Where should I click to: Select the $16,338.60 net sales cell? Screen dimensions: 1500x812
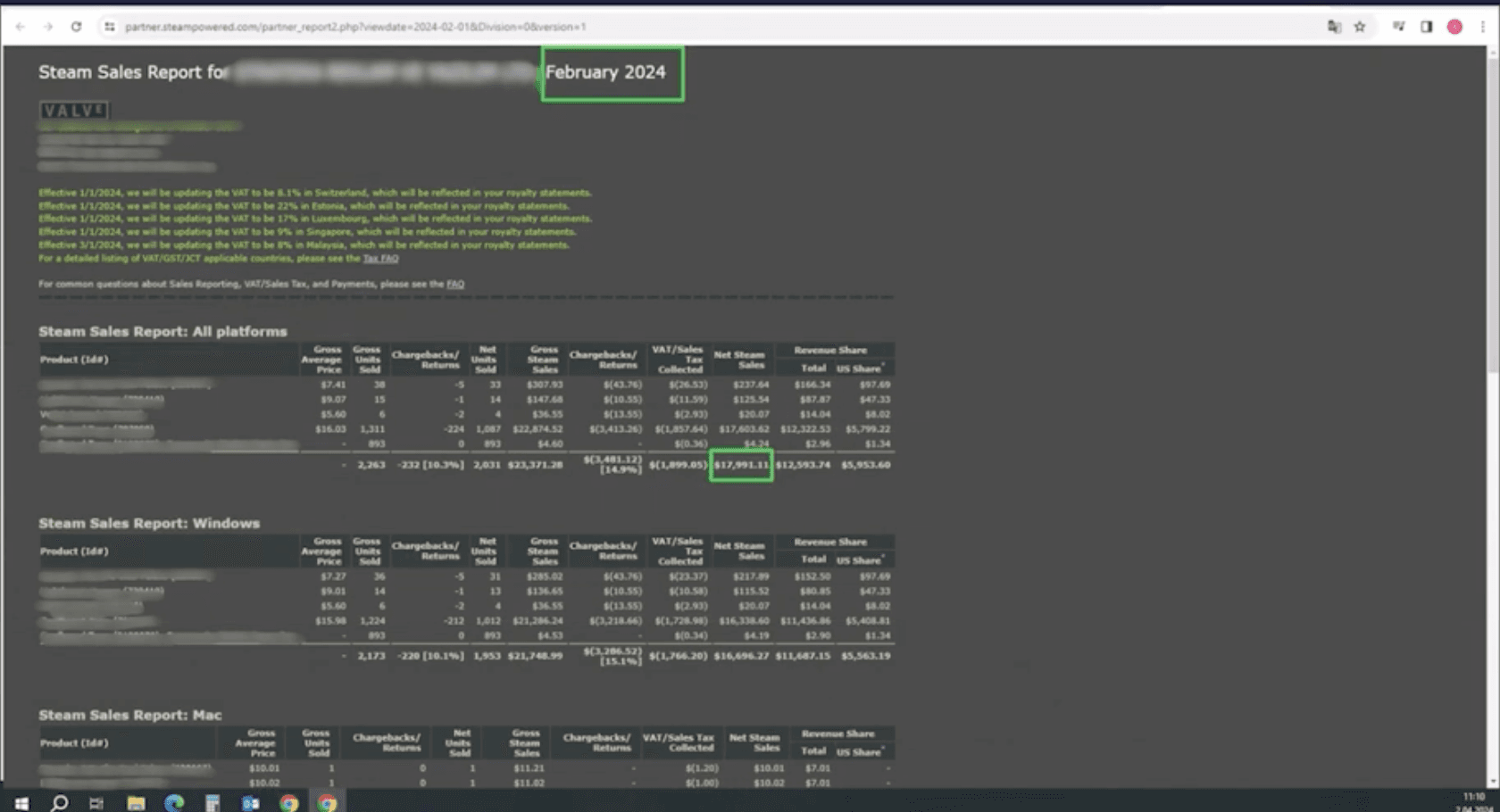point(744,621)
